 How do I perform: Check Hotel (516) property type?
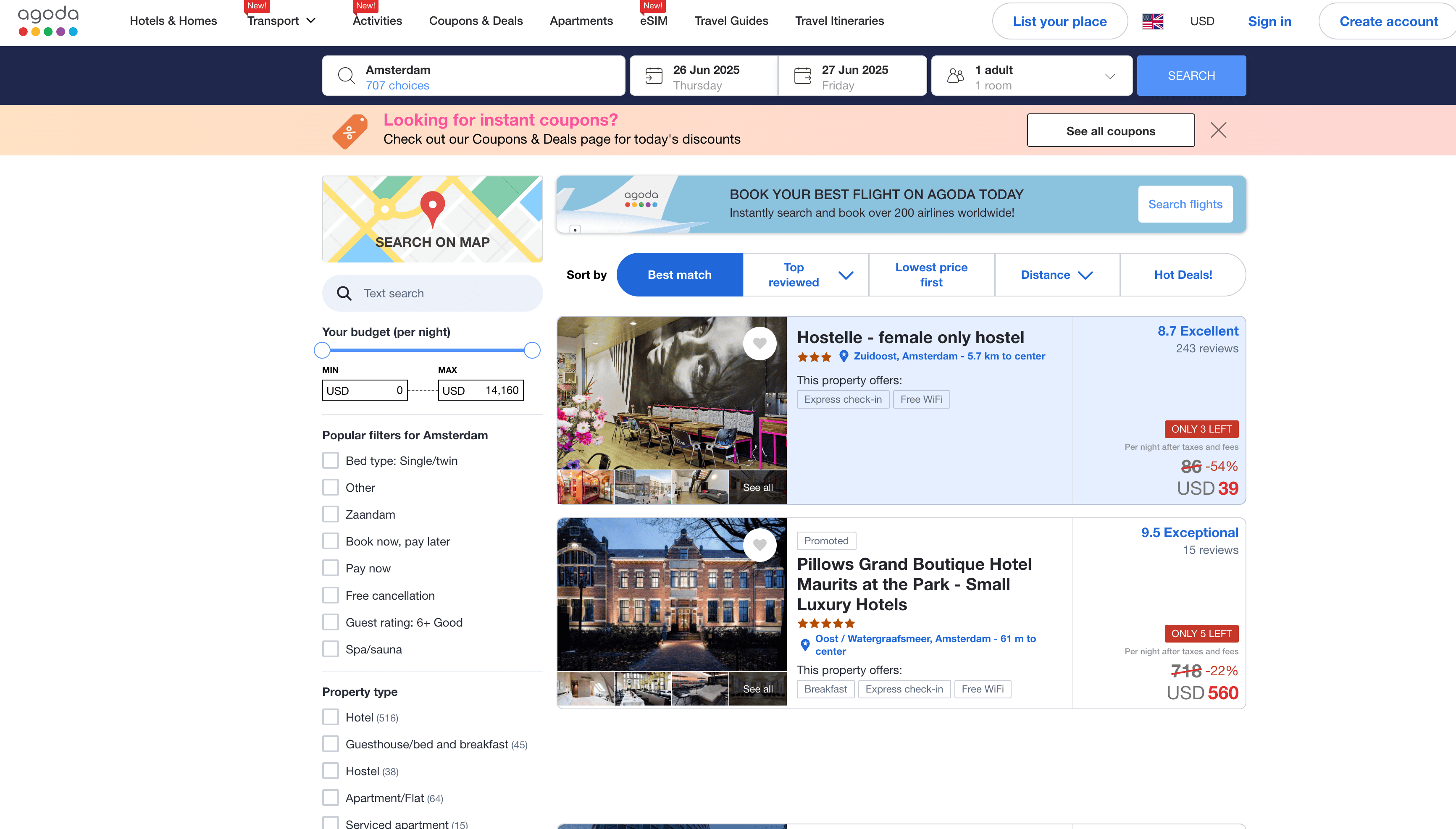click(x=330, y=717)
